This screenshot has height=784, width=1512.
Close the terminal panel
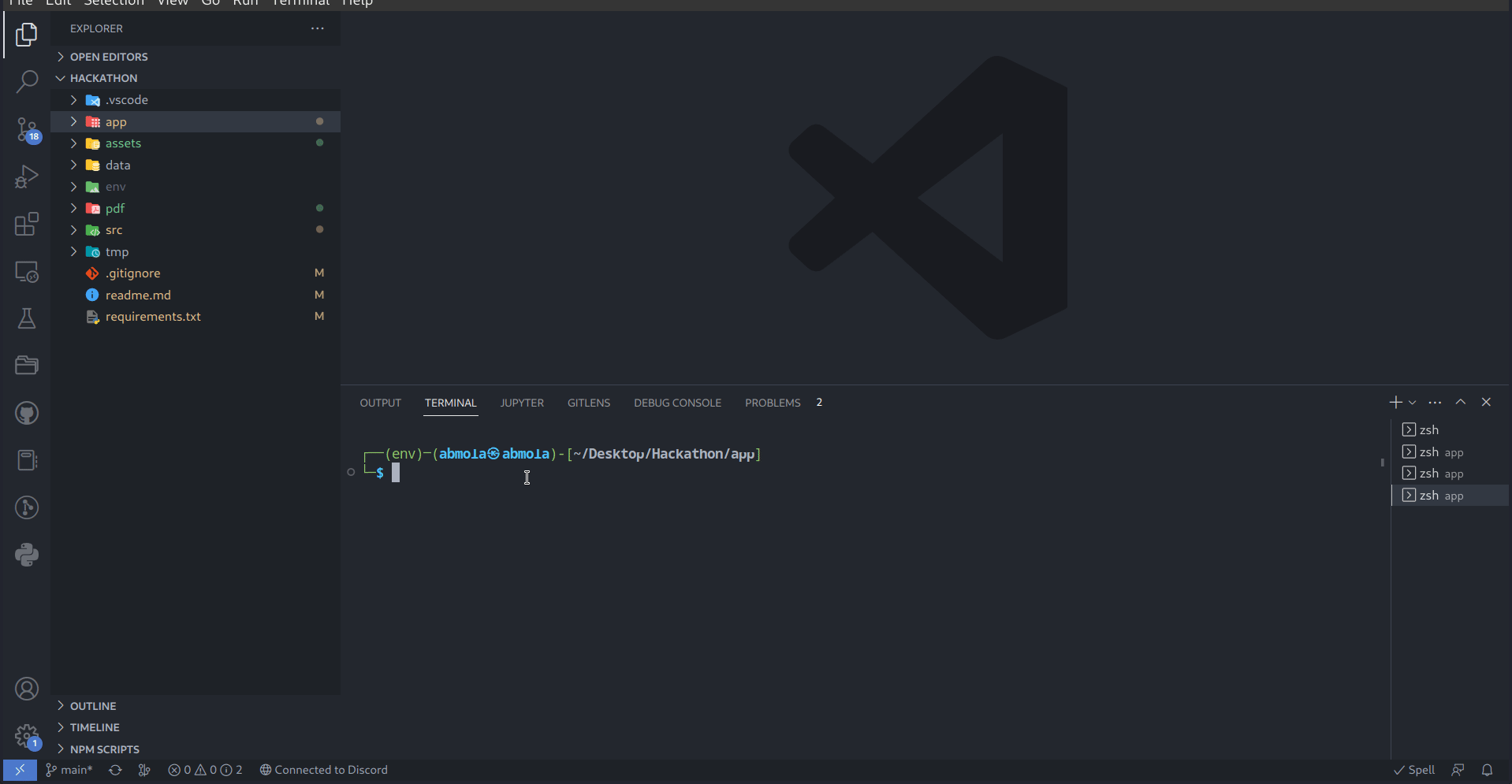click(x=1486, y=402)
